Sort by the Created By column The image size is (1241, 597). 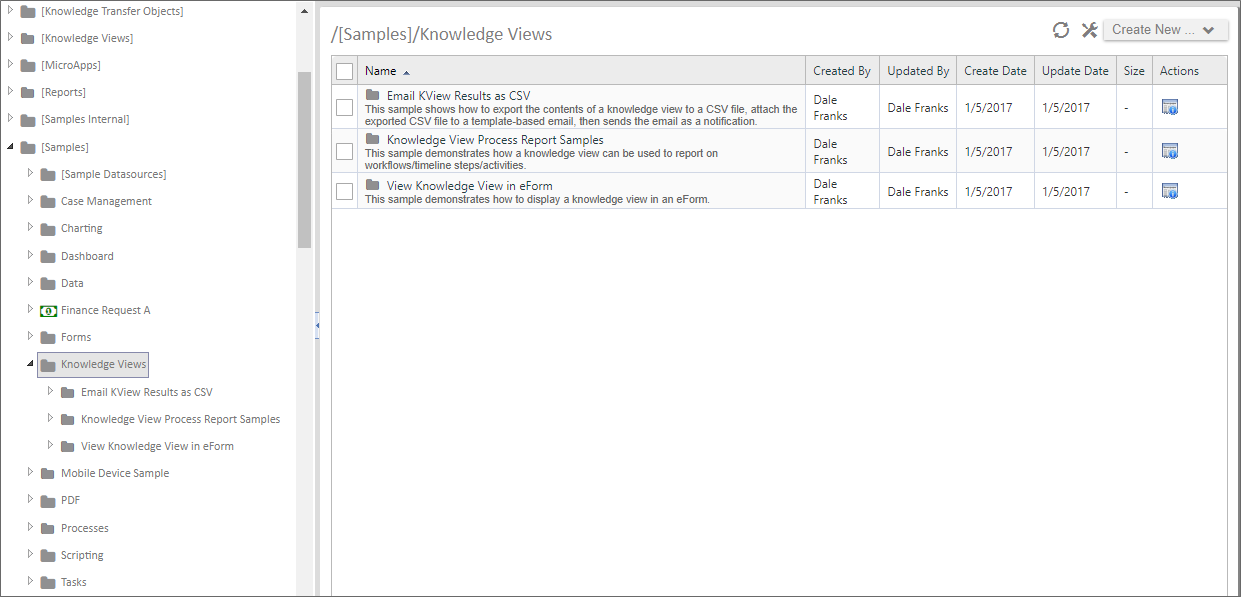click(841, 71)
